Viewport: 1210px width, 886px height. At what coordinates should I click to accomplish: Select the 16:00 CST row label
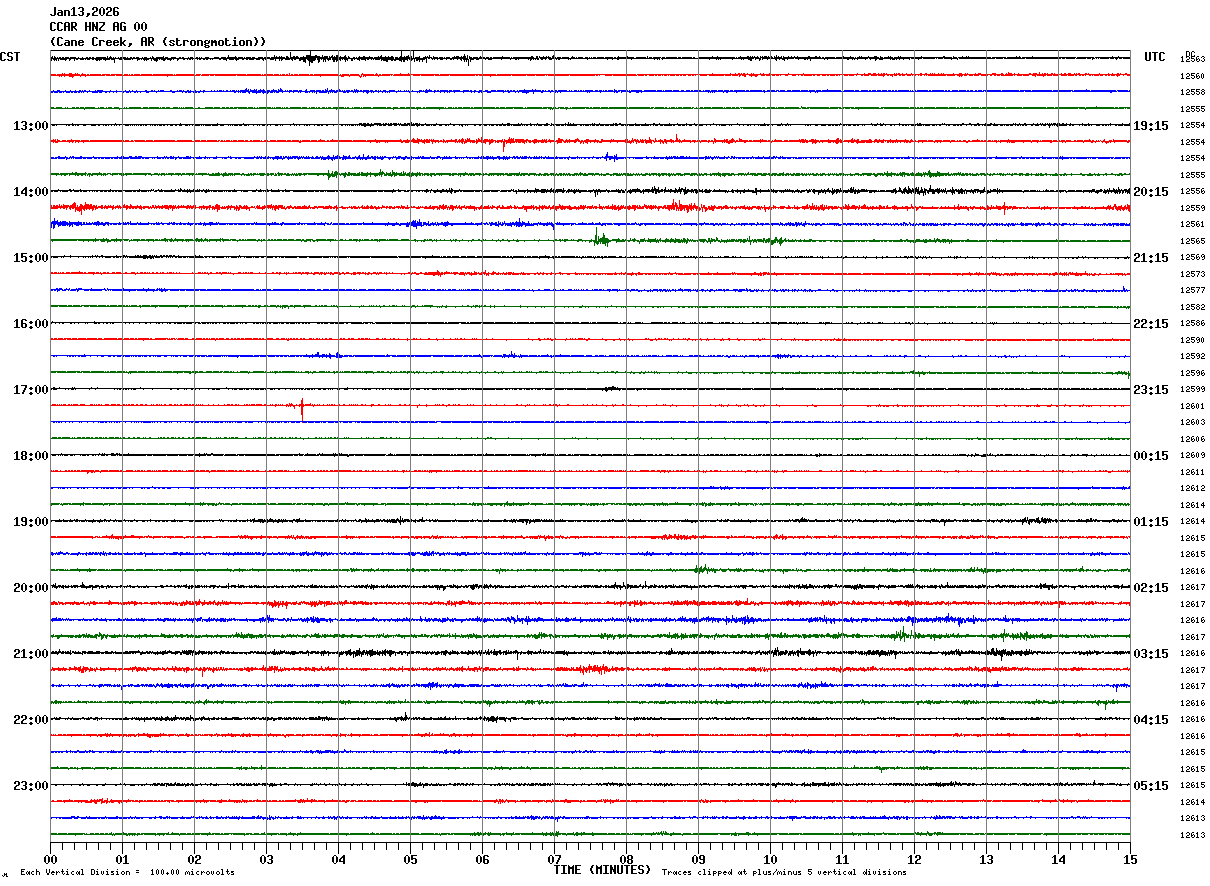[30, 324]
